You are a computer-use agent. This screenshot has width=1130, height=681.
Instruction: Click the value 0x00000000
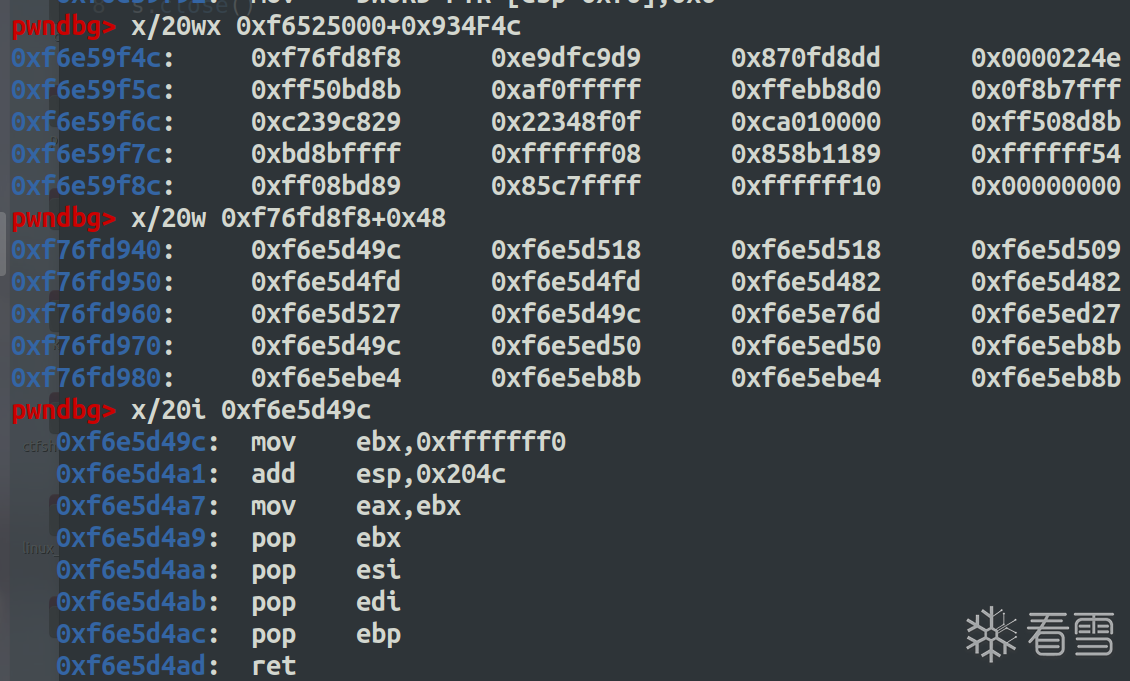1045,186
